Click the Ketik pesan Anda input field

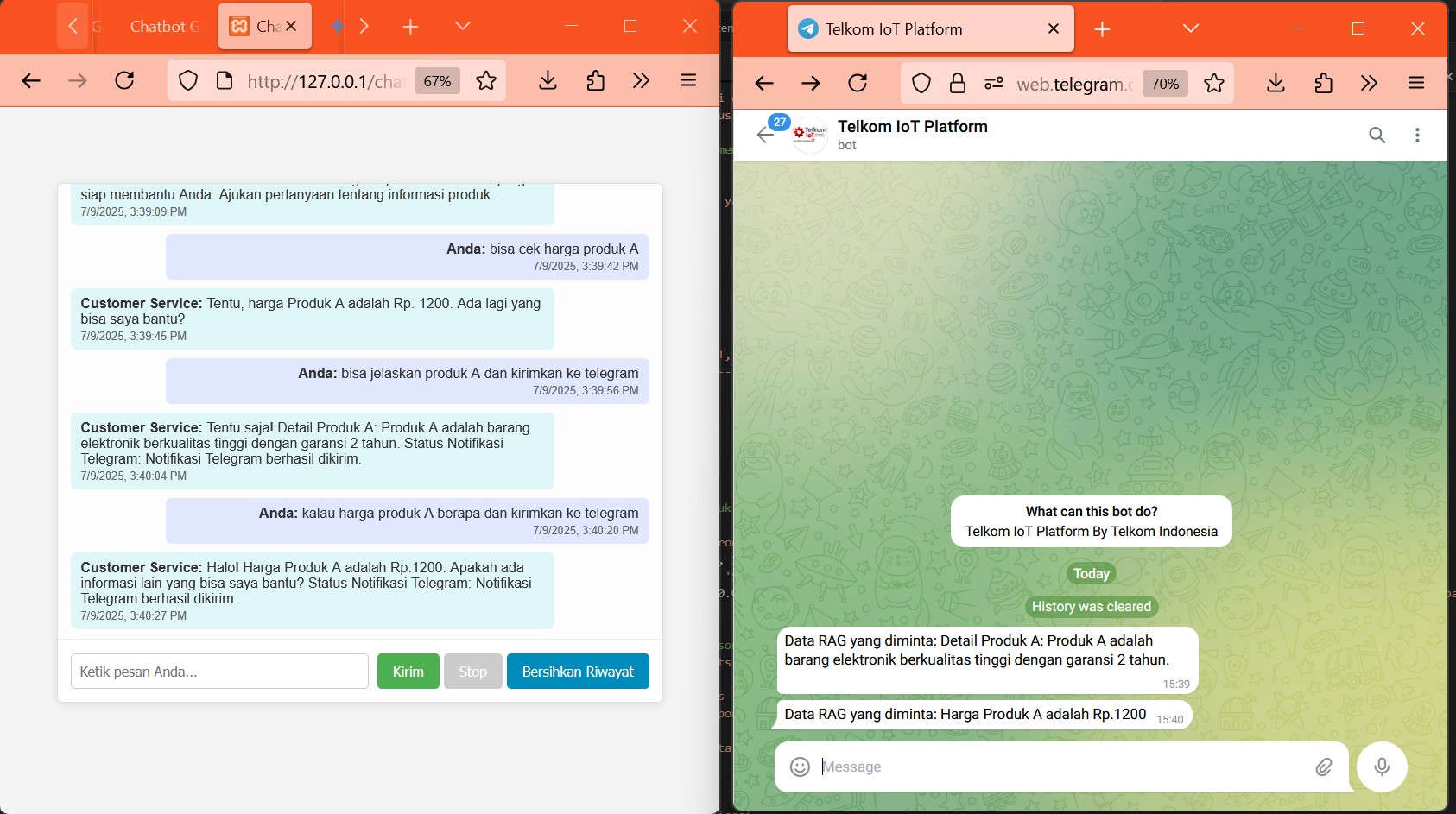[x=219, y=671]
